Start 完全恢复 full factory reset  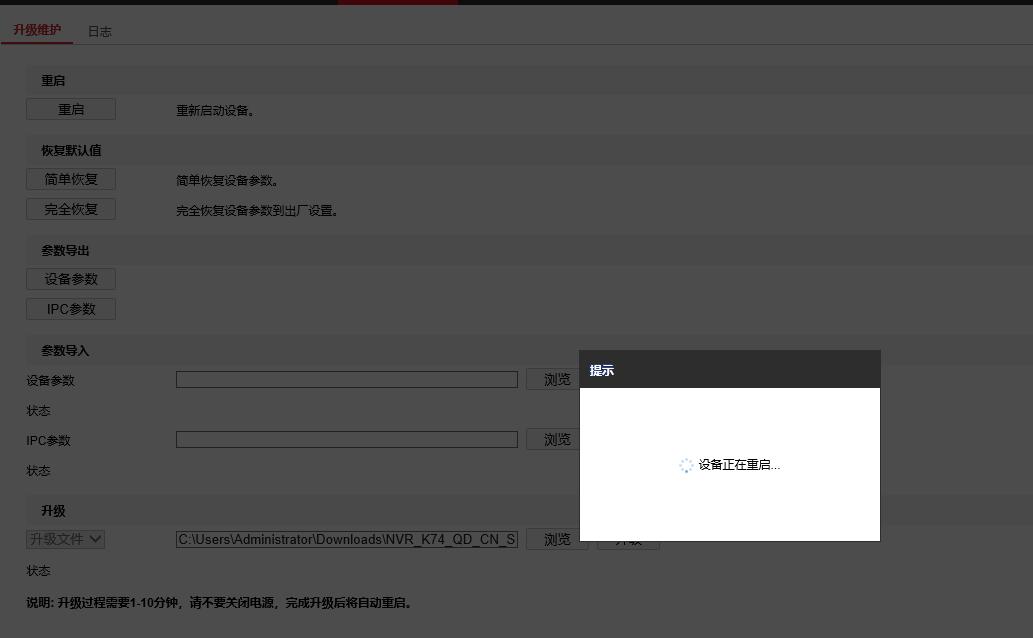[70, 209]
